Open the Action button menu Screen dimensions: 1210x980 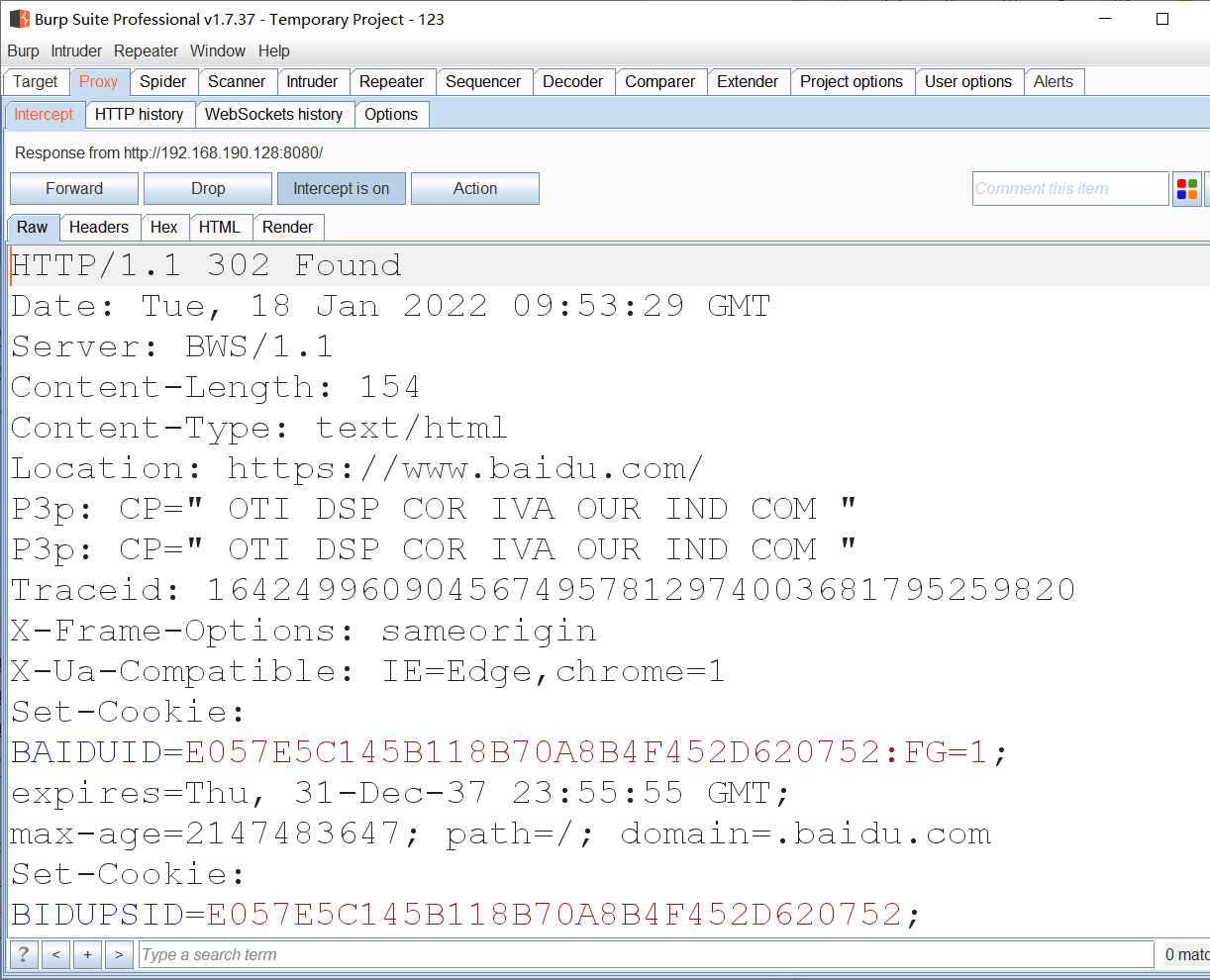(475, 188)
